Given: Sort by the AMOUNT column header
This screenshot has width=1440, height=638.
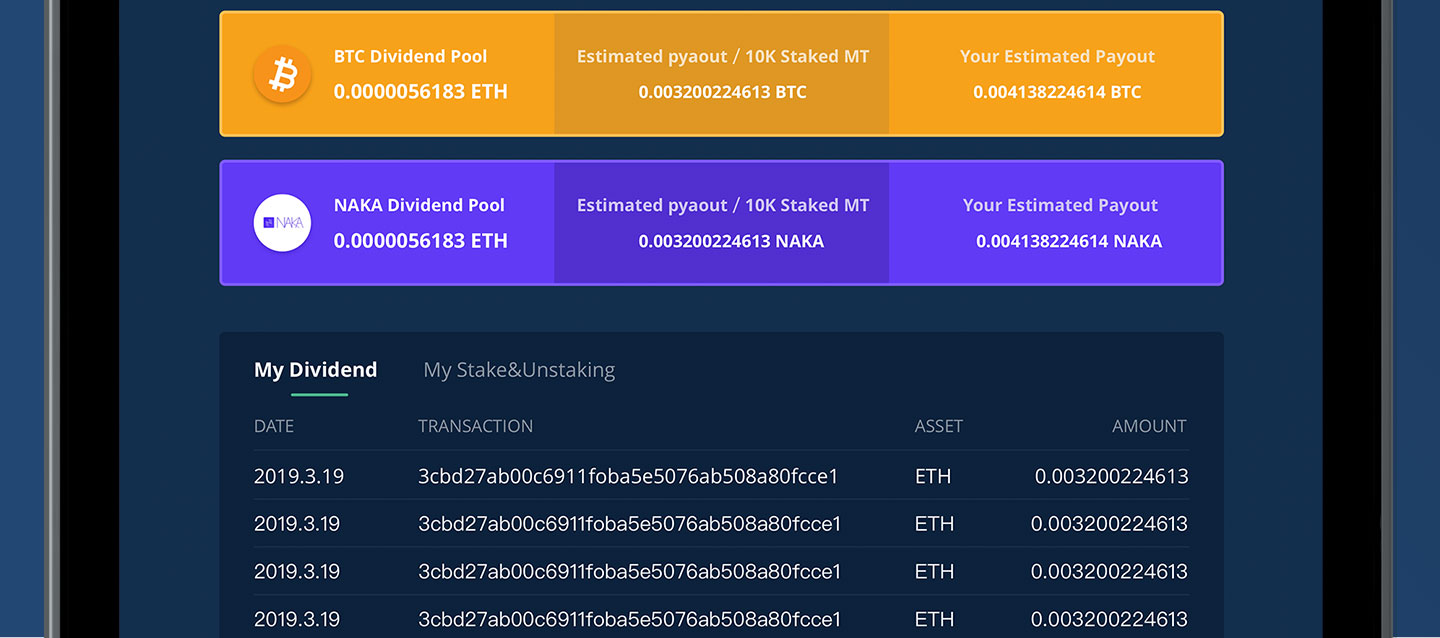Looking at the screenshot, I should coord(1149,425).
